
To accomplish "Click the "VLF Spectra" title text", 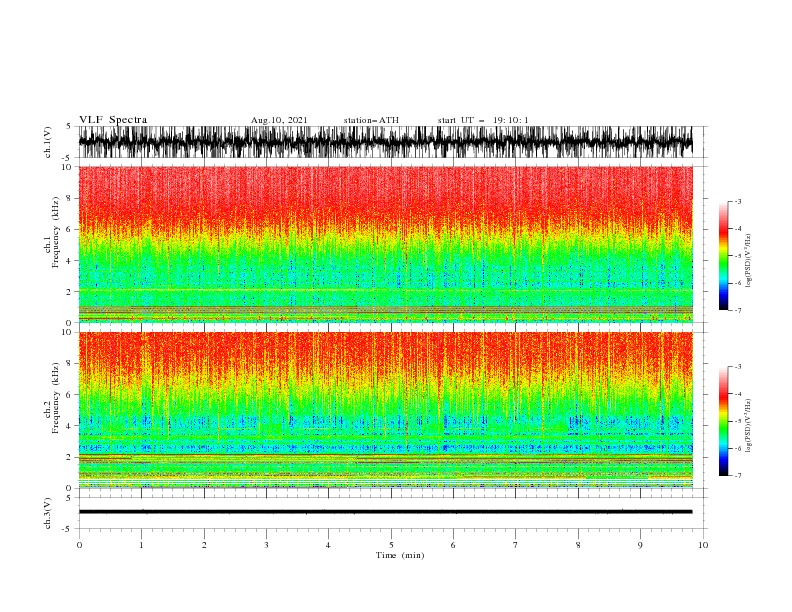I will pos(113,120).
